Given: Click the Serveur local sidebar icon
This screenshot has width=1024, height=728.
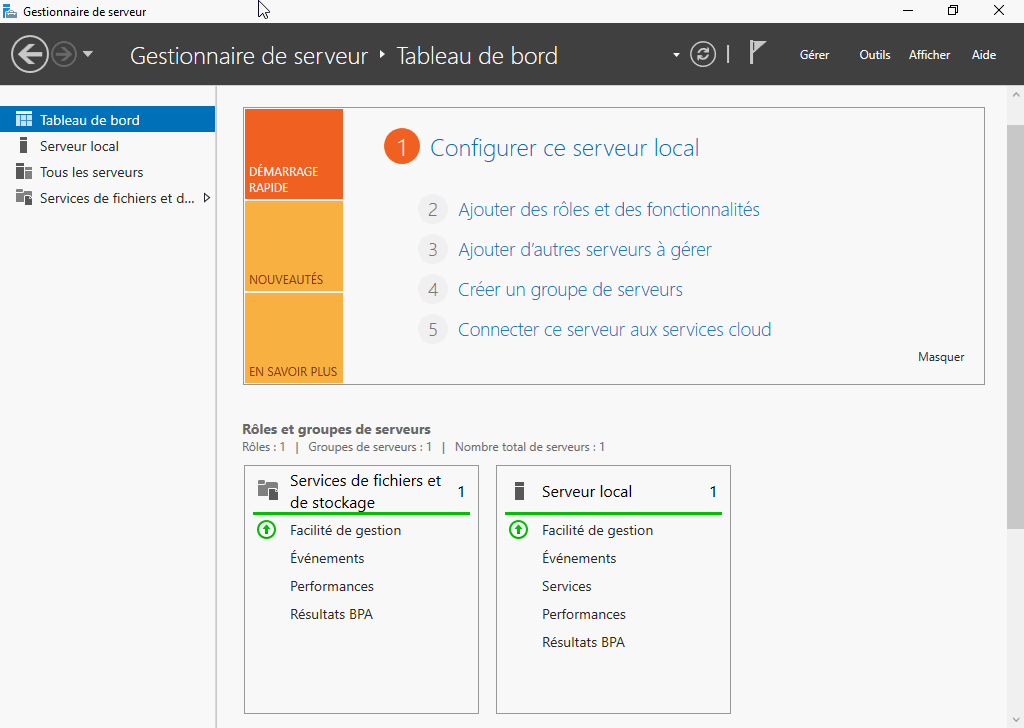Looking at the screenshot, I should tap(24, 146).
